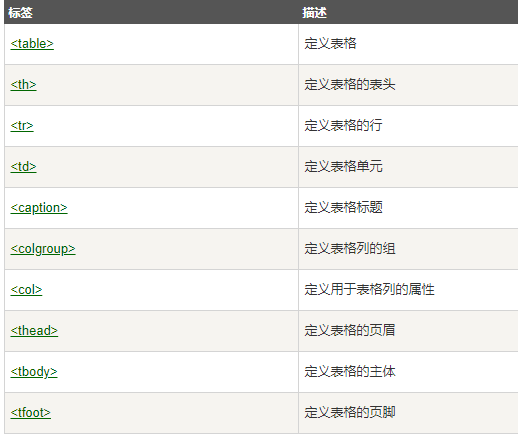This screenshot has width=518, height=443.
Task: Click the 定义表格的页脚 description text
Action: (x=350, y=413)
